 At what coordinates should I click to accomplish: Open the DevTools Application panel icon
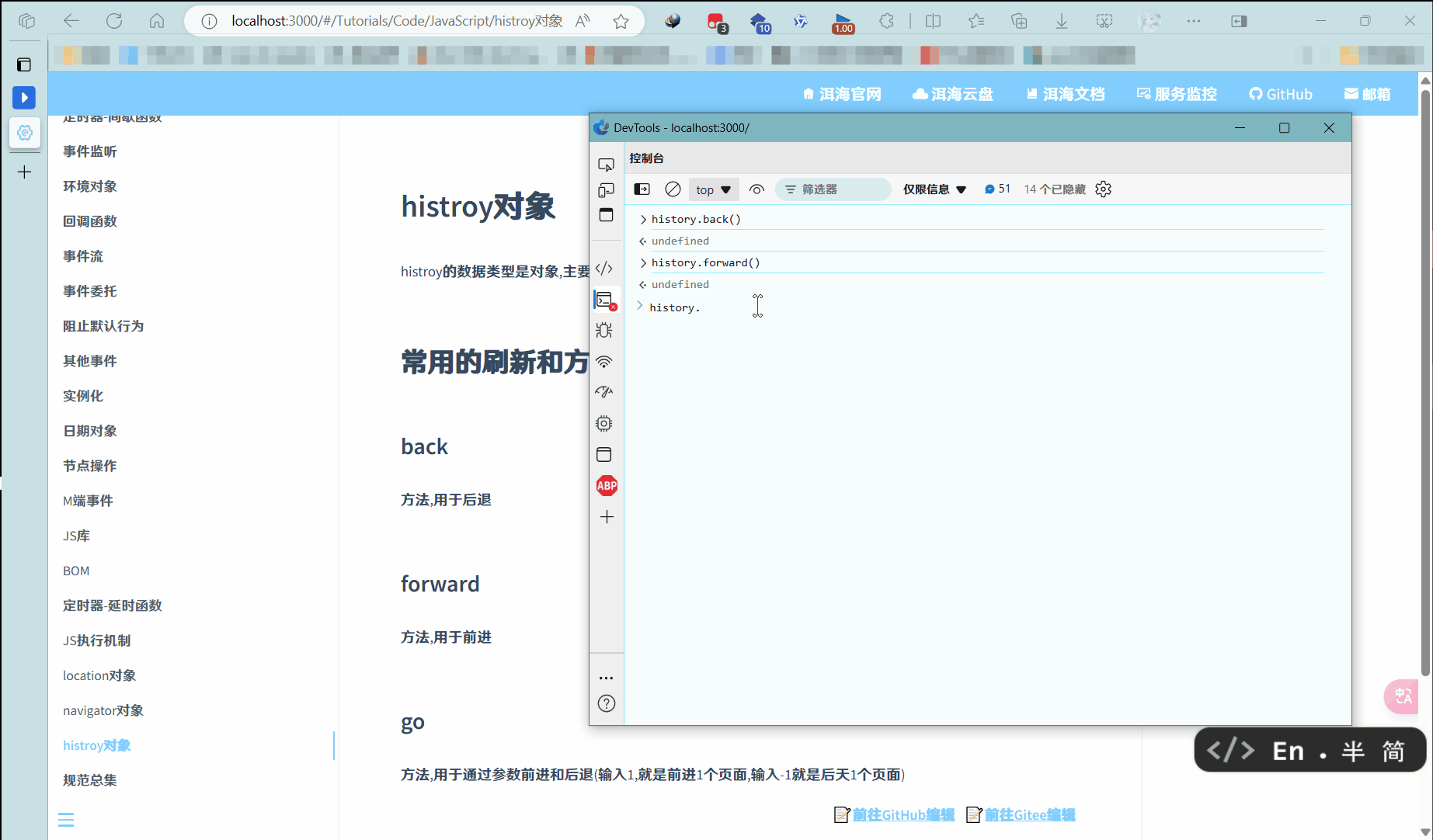[x=604, y=454]
